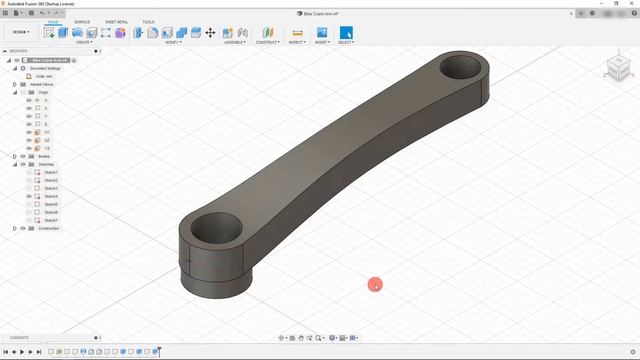640x360 pixels.
Task: Collapse the Document Settings node
Action: 15,68
